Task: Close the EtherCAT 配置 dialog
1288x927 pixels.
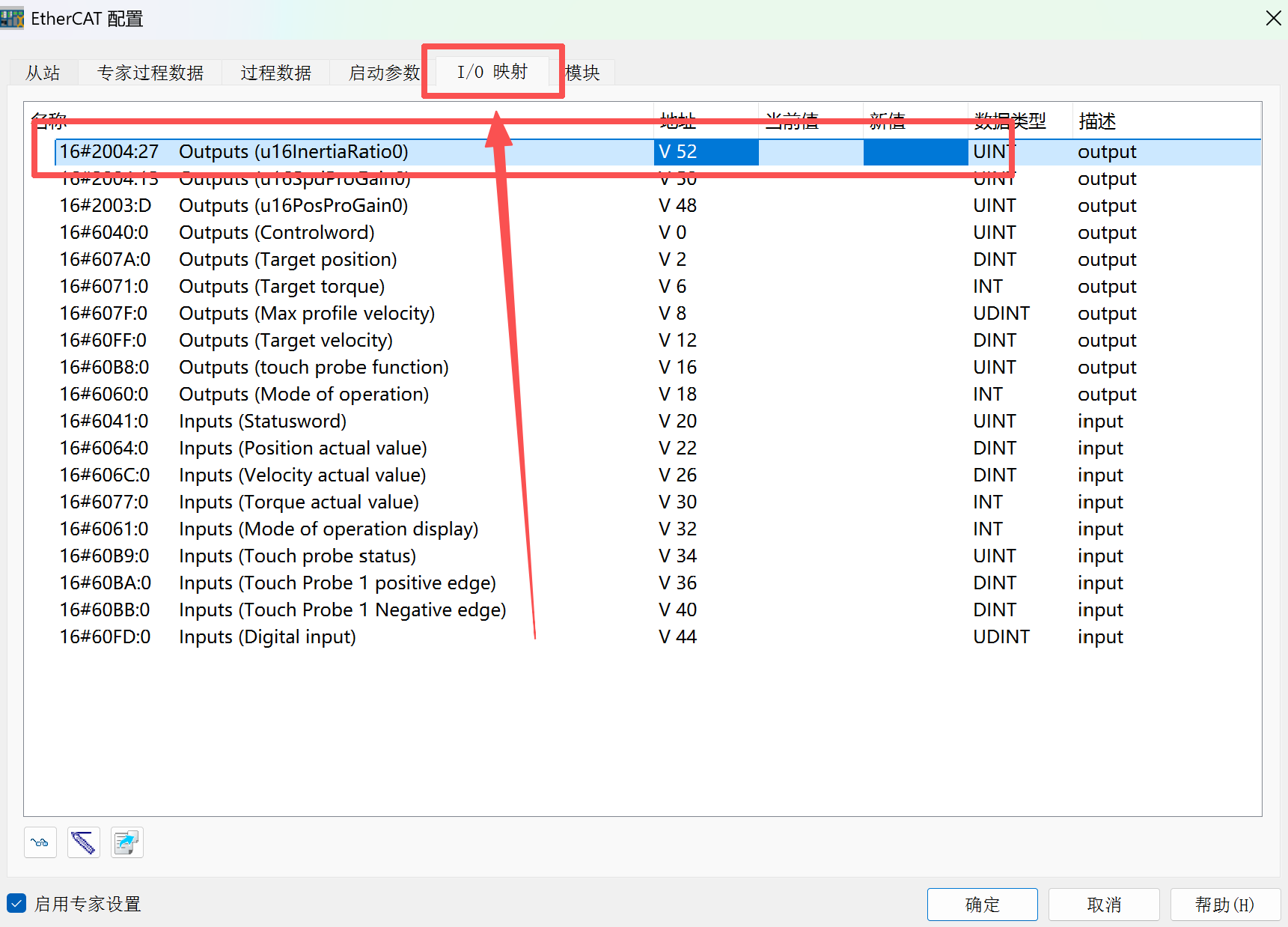Action: coord(1273,18)
